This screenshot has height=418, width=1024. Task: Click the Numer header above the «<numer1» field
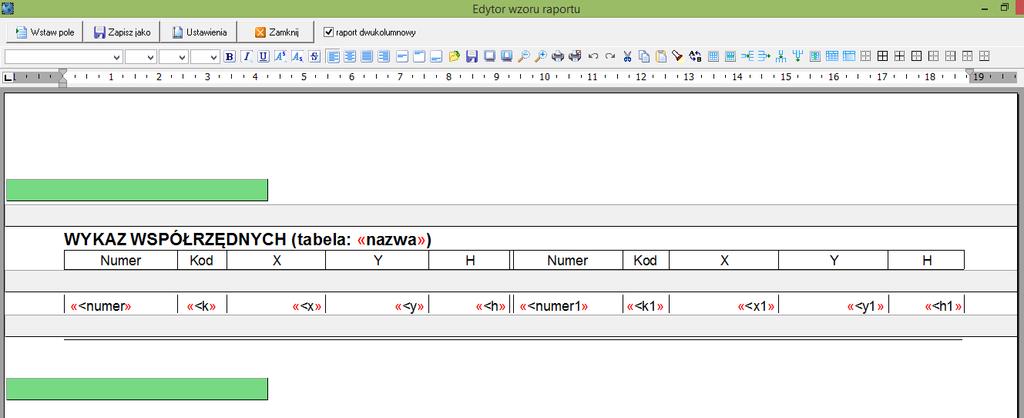[x=568, y=260]
